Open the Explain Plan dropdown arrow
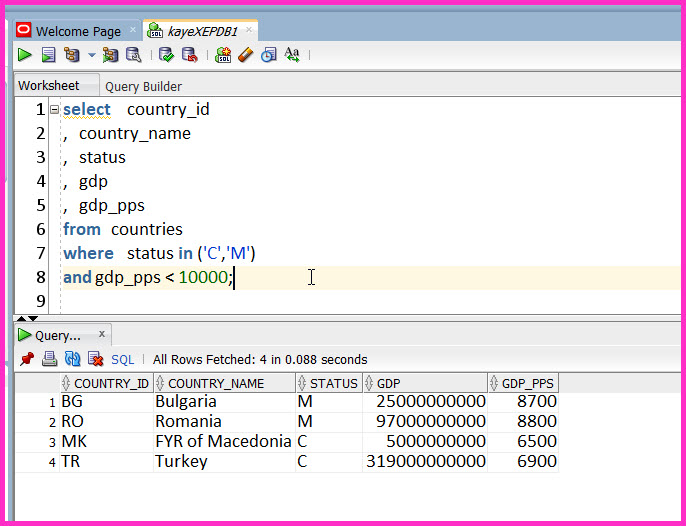The image size is (686, 526). (91, 55)
